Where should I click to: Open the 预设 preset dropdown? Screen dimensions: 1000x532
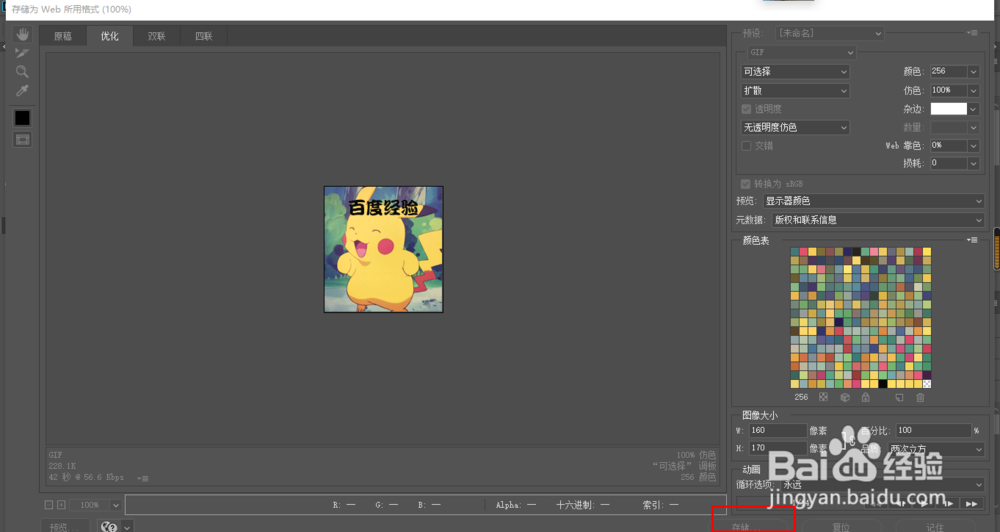(x=829, y=33)
